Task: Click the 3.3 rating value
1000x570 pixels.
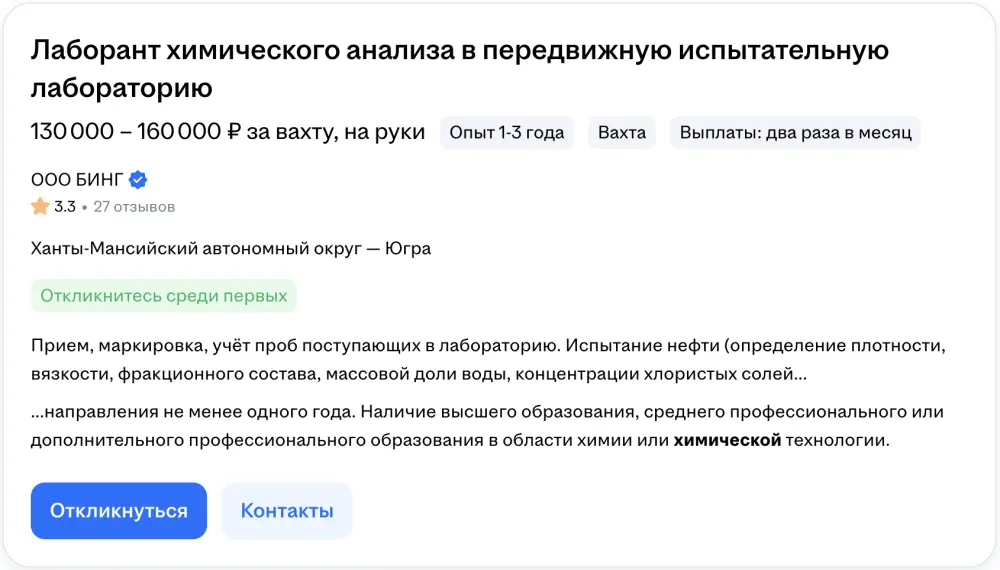Action: click(64, 207)
